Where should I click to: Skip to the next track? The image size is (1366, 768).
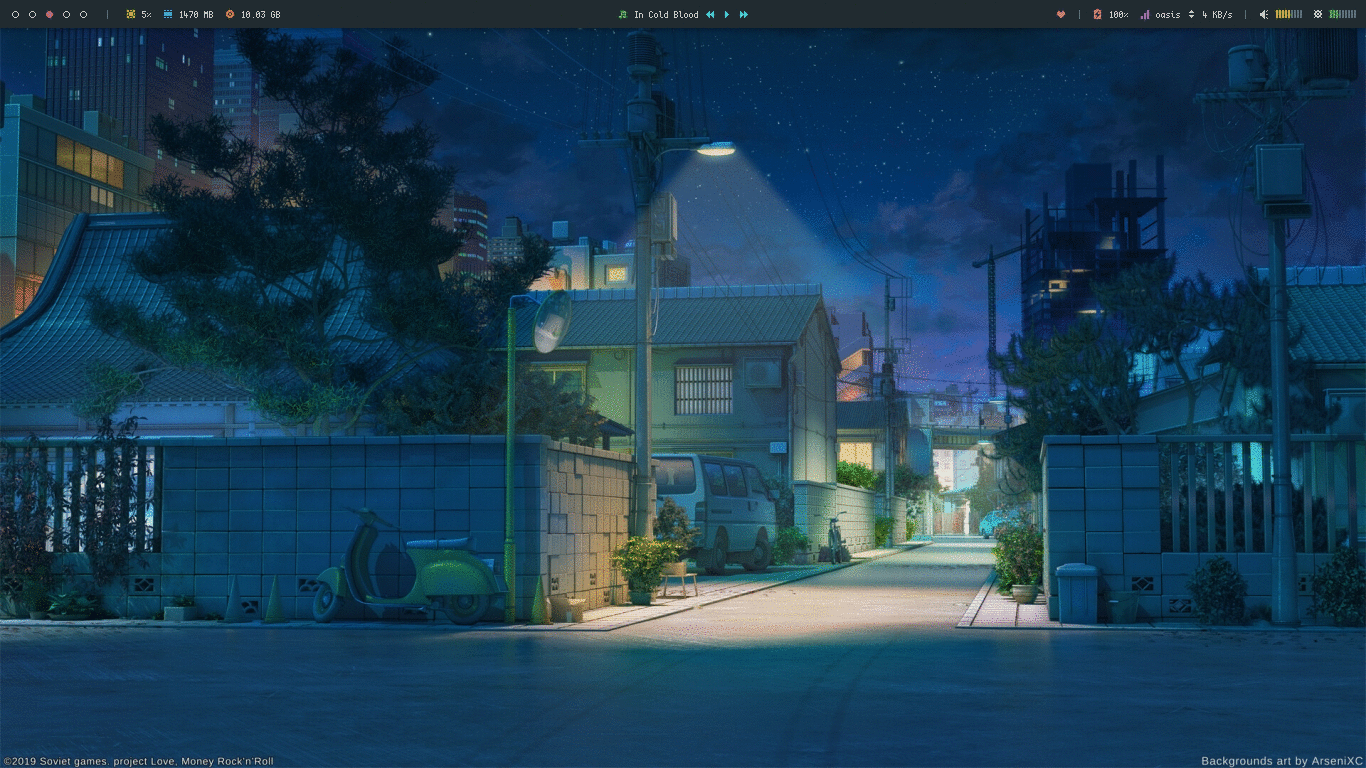click(x=744, y=15)
